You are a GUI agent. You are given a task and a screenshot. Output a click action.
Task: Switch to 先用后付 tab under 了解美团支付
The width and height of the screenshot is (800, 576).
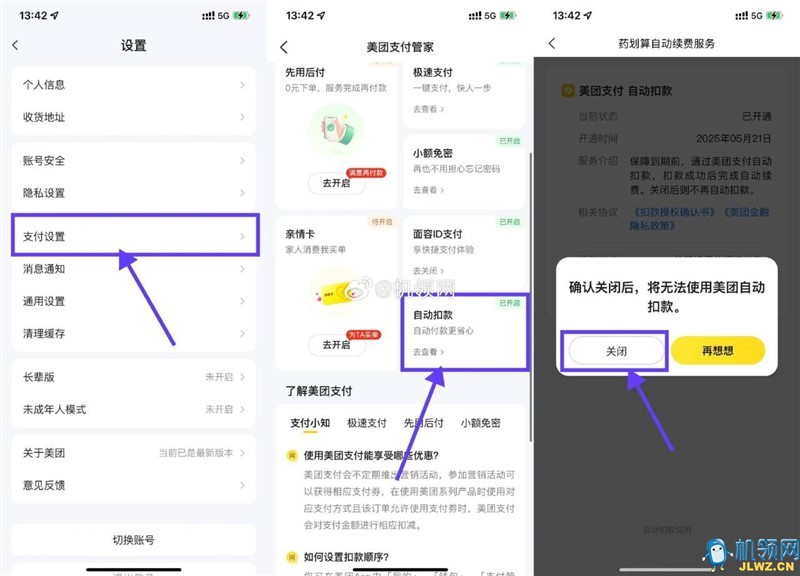423,423
